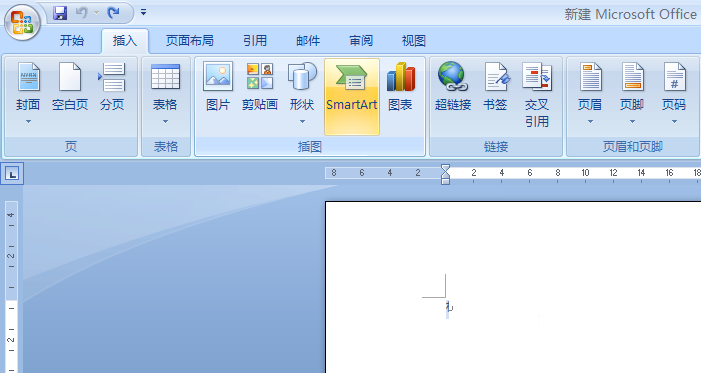
Task: Click the ruler indent marker
Action: [x=445, y=174]
